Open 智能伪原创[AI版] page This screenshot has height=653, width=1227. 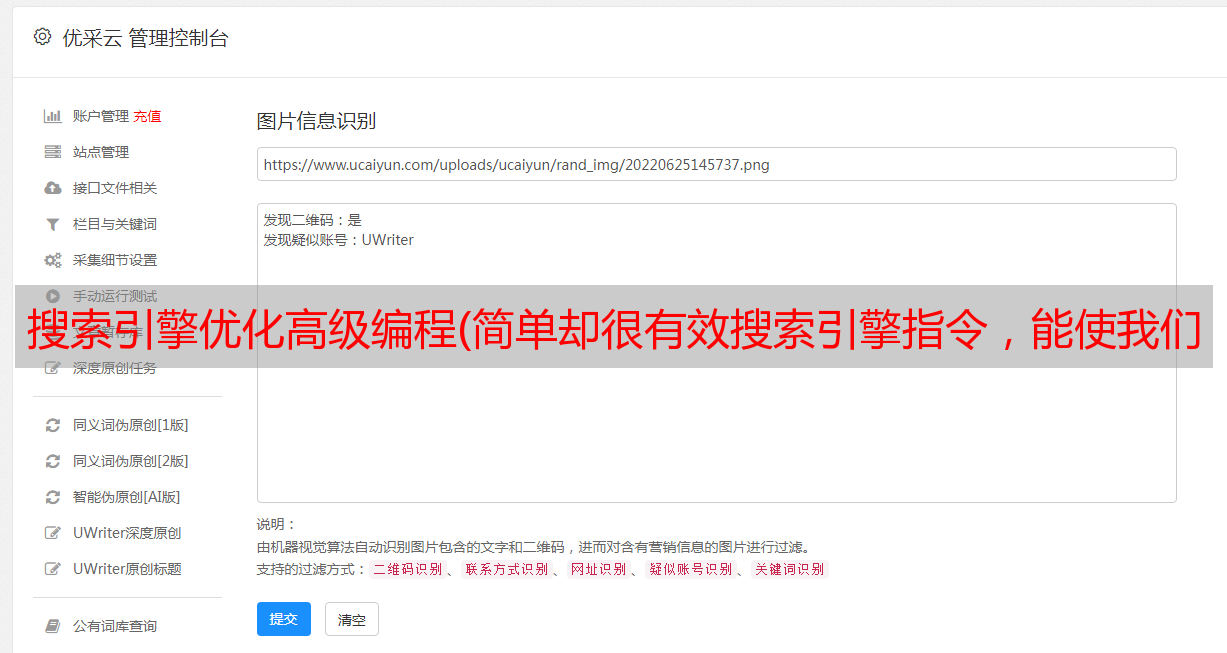127,497
